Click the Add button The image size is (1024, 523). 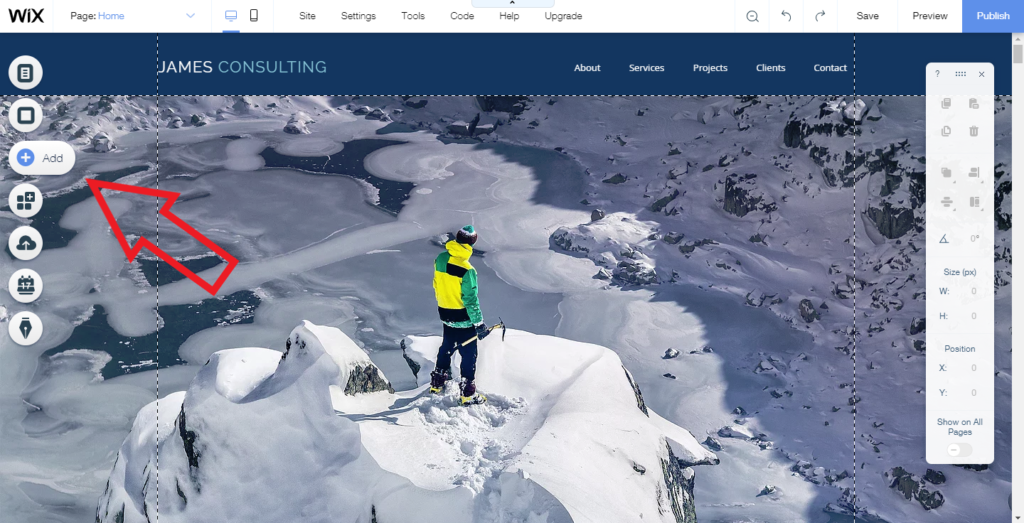pos(42,158)
